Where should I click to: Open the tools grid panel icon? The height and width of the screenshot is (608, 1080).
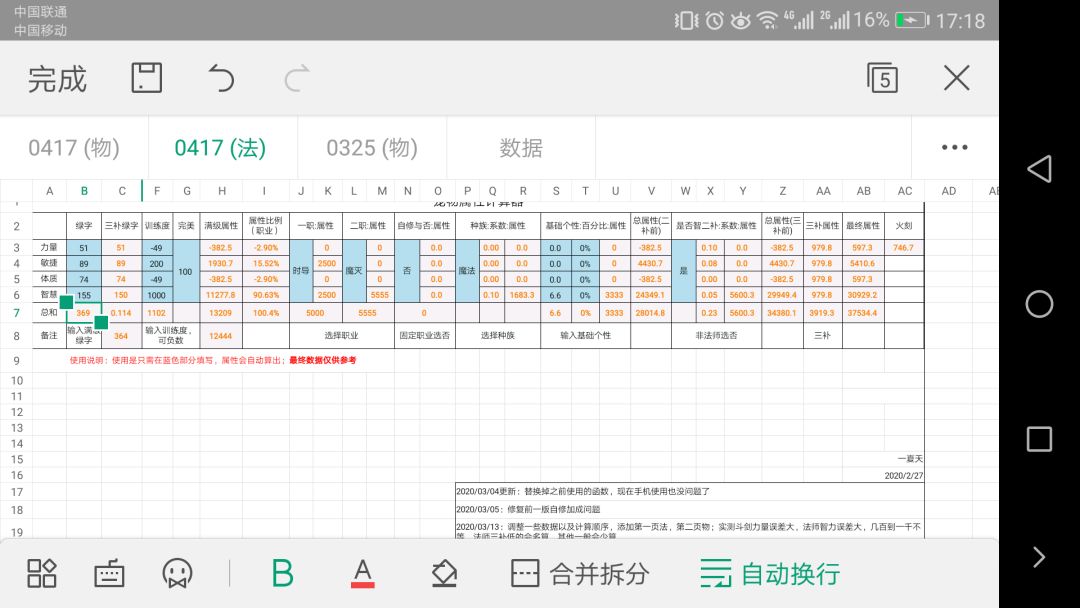click(x=41, y=573)
